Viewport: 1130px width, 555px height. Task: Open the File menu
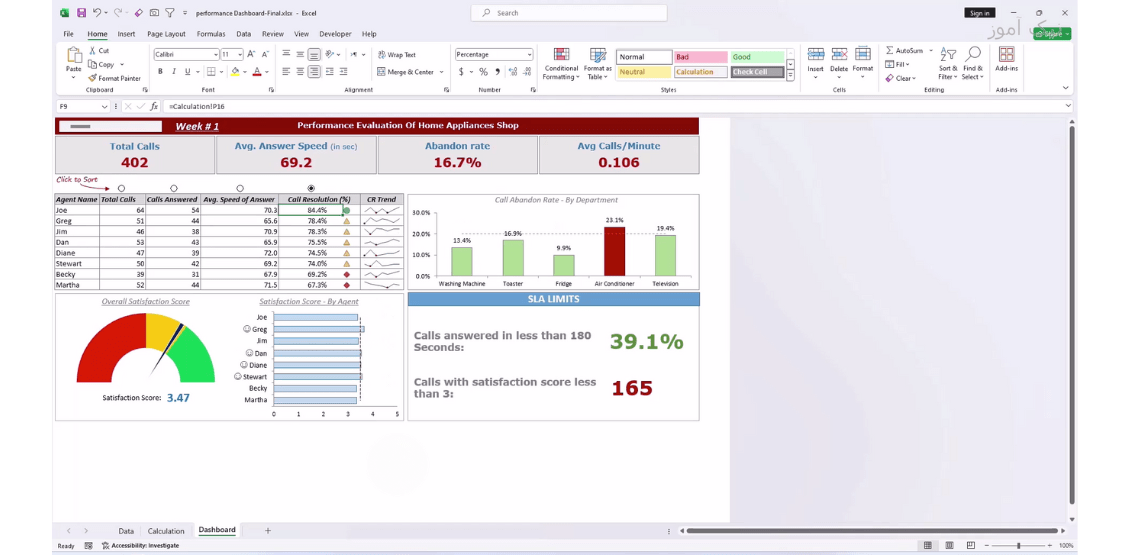pyautogui.click(x=68, y=34)
